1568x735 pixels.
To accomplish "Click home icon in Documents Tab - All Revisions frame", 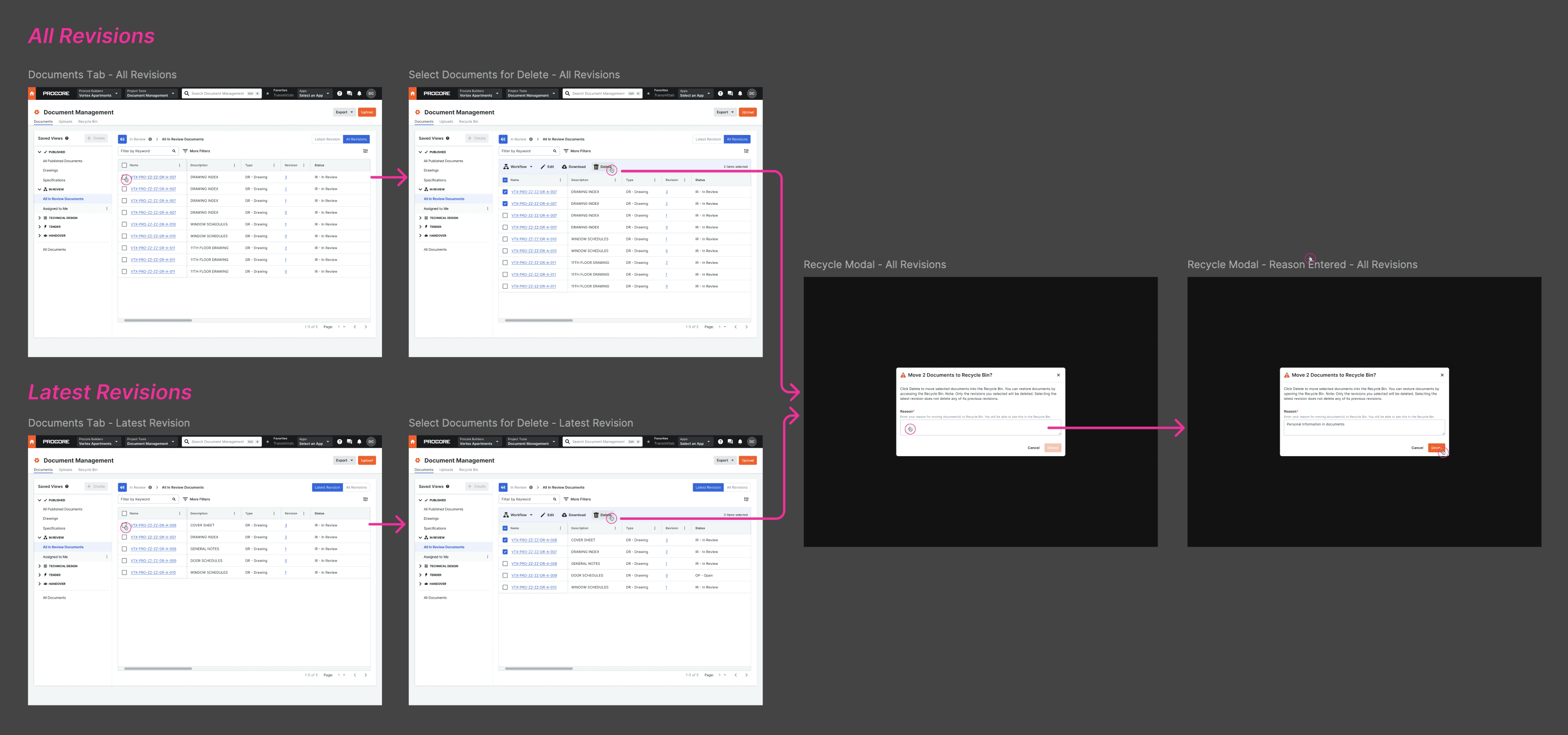I will pyautogui.click(x=32, y=94).
